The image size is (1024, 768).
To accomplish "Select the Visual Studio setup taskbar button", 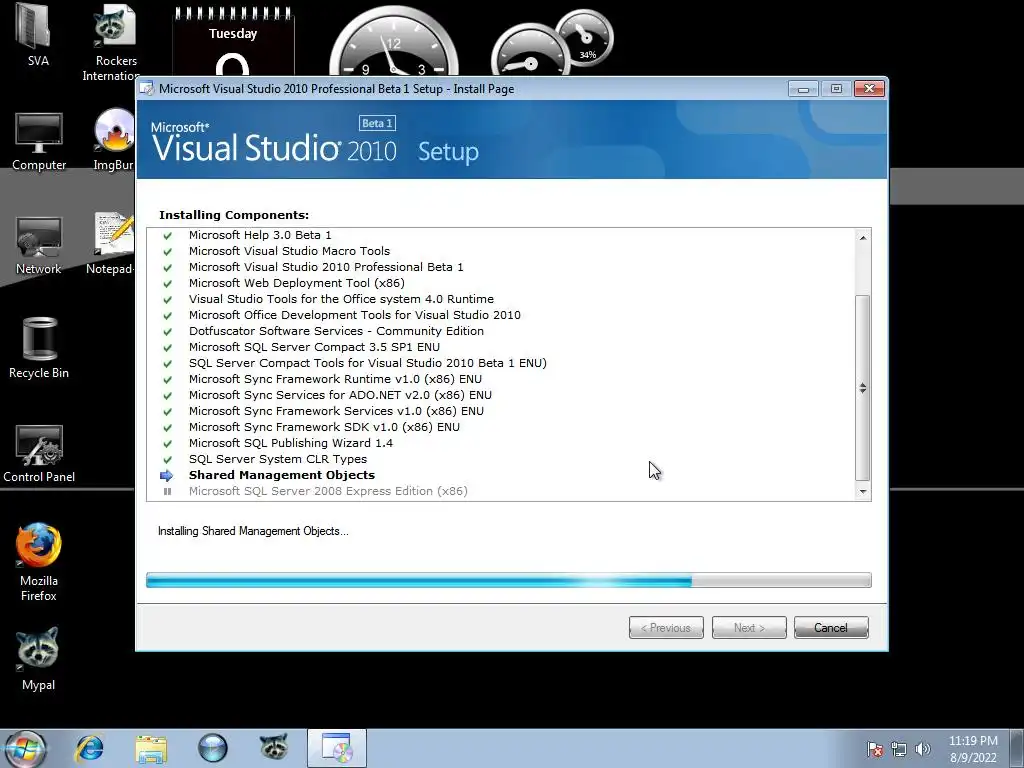I will coord(337,748).
